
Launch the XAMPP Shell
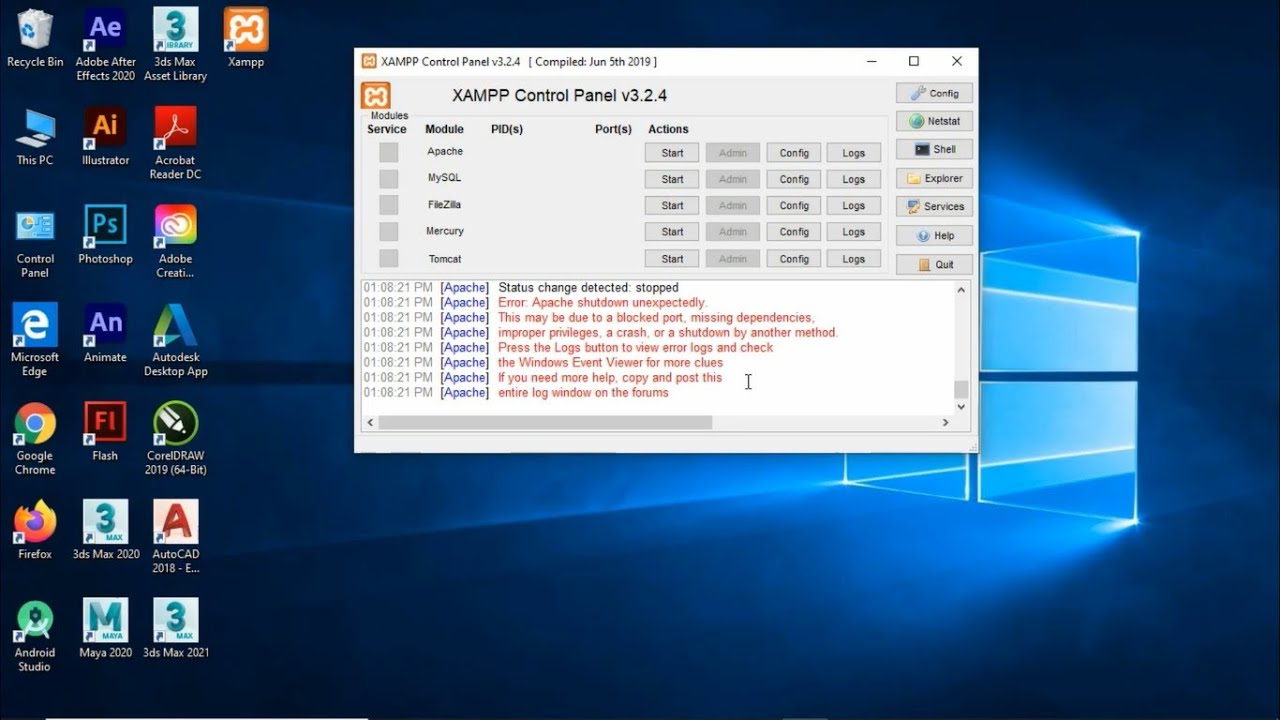(934, 150)
